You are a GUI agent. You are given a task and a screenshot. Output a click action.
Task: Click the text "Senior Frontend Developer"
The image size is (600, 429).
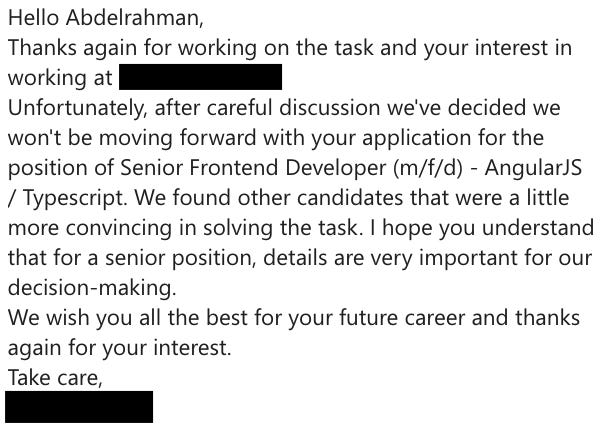(253, 168)
